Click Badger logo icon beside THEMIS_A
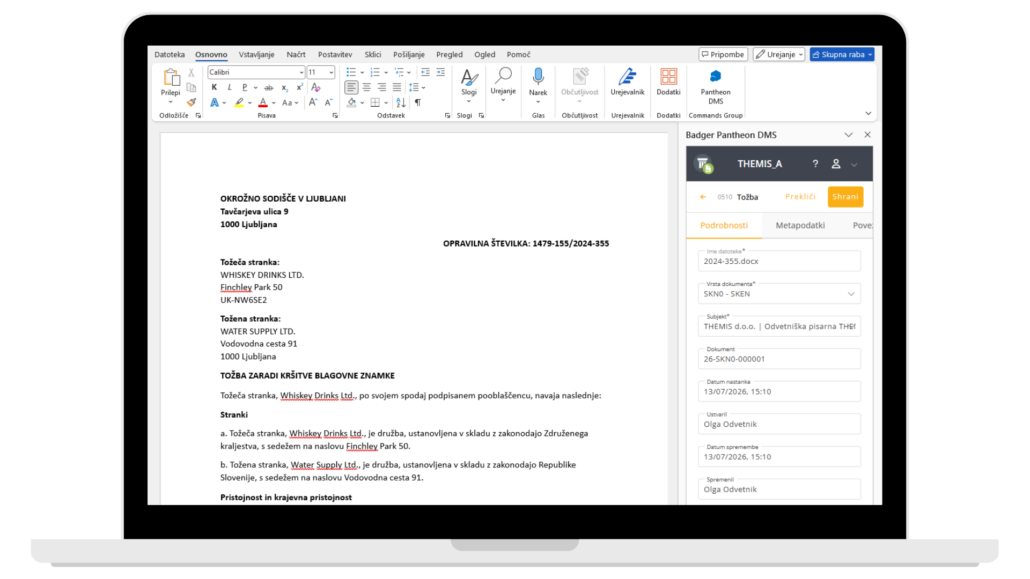Viewport: 1030px width, 579px height. tap(705, 164)
